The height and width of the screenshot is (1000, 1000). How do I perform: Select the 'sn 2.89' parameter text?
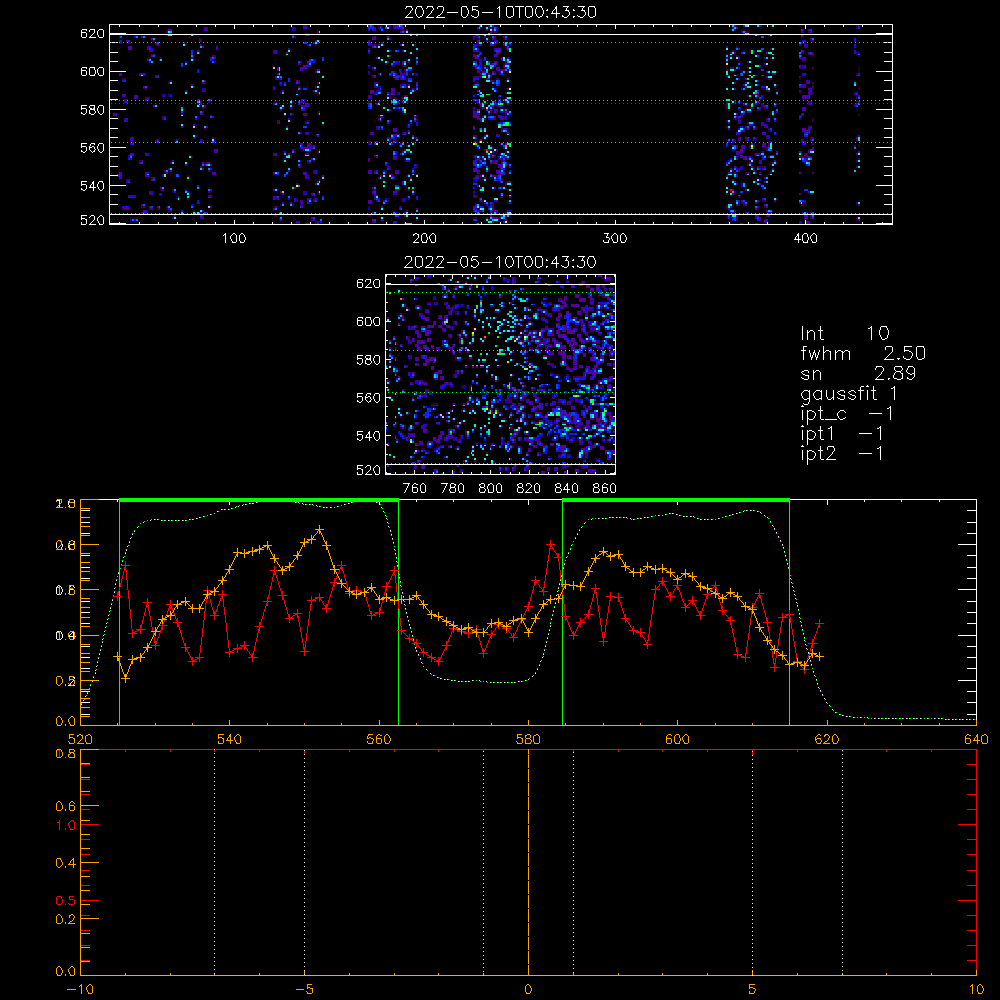858,373
